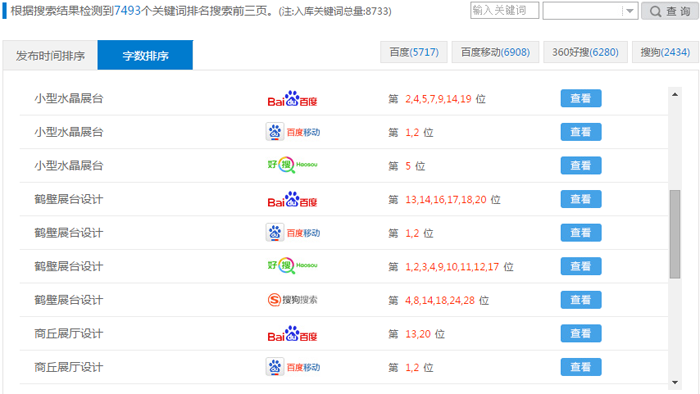Image resolution: width=700 pixels, height=394 pixels.
Task: Click the 7493 keyword count number
Action: pos(128,11)
